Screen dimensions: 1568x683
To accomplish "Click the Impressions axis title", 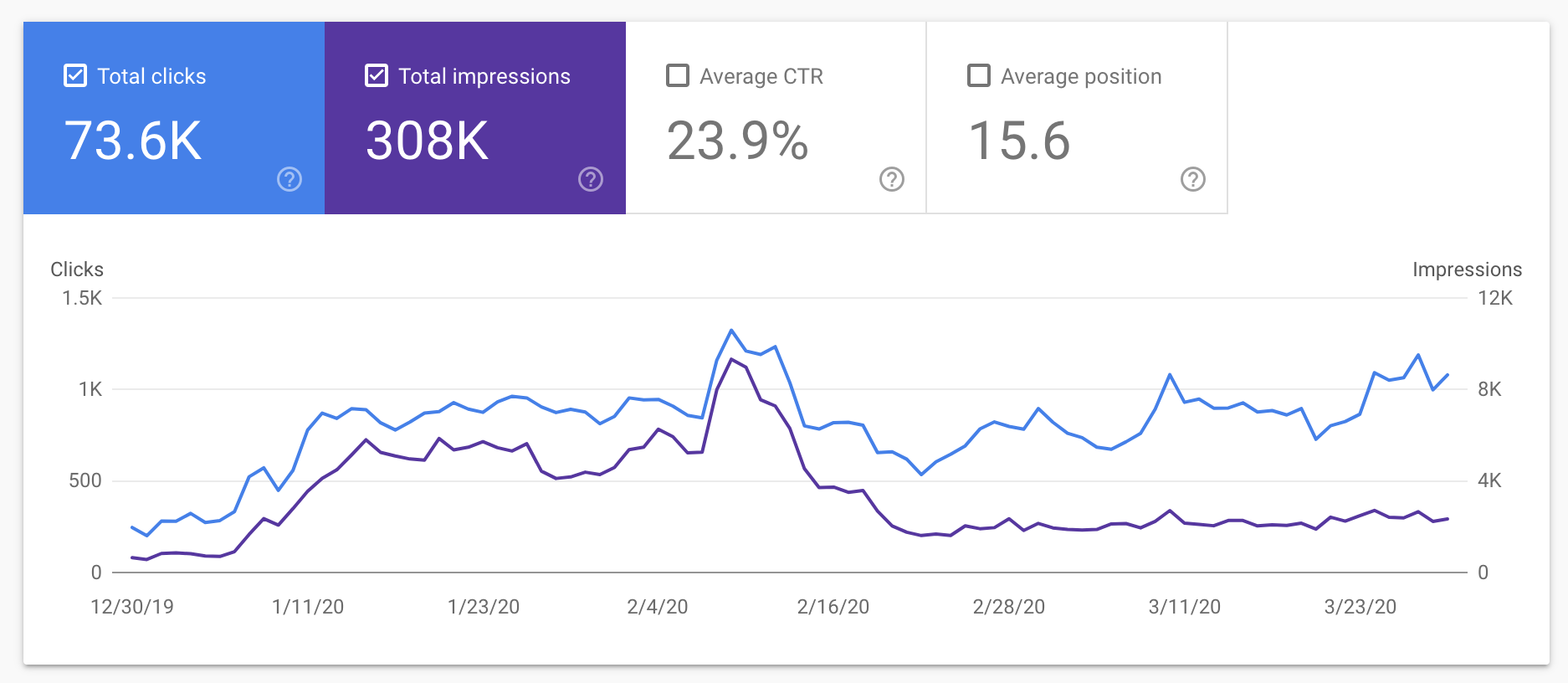I will (x=1468, y=270).
